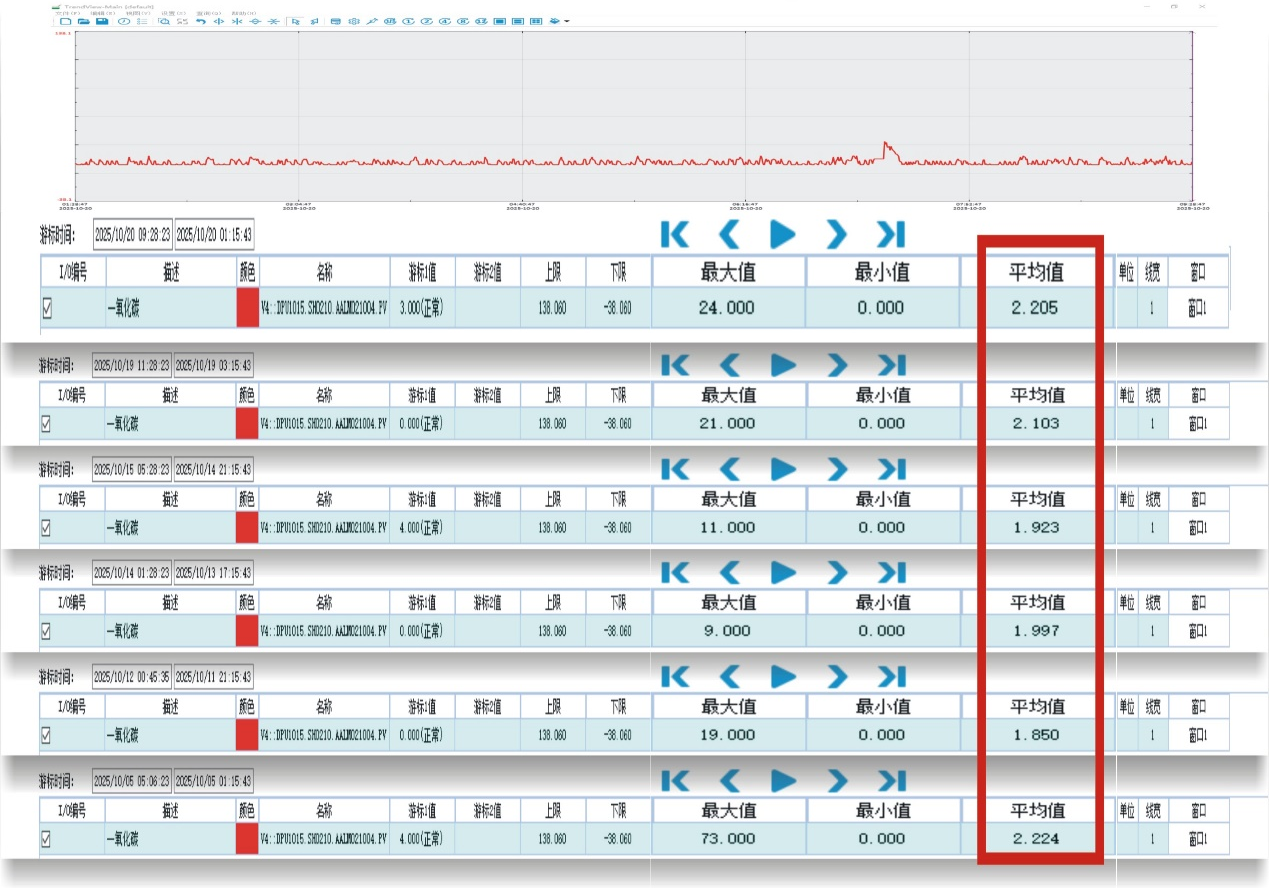Click the magnifier zoom toolbar icon

pyautogui.click(x=164, y=21)
